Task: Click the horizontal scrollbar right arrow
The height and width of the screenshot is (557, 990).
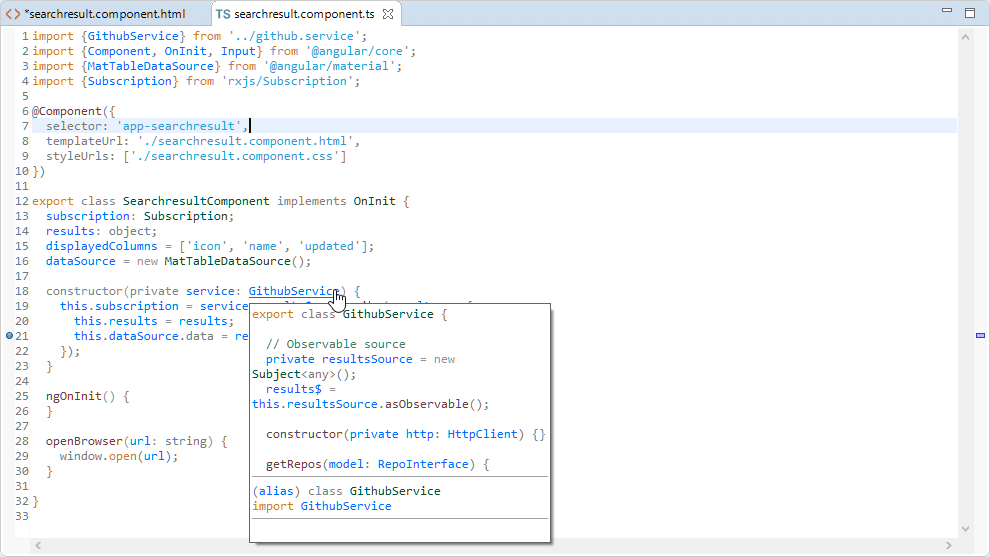Action: 948,545
